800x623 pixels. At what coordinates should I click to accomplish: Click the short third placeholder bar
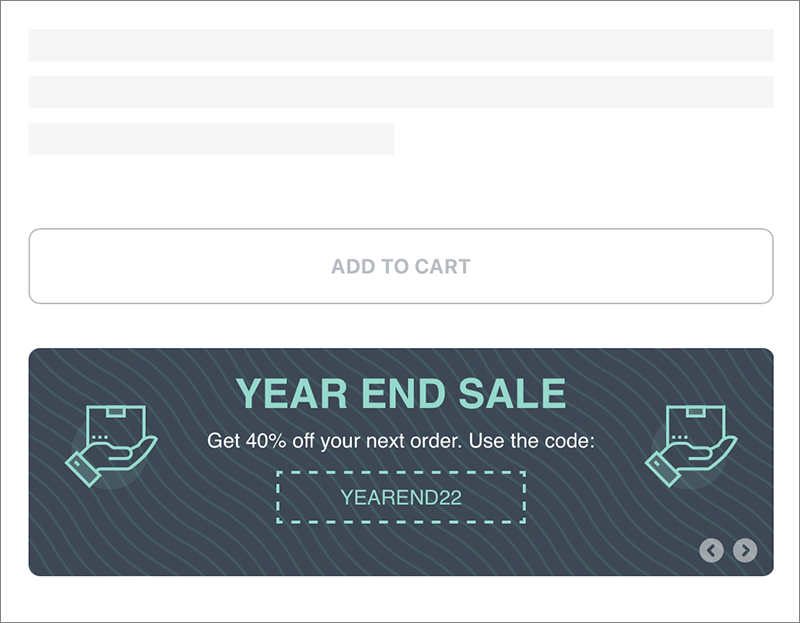point(211,139)
